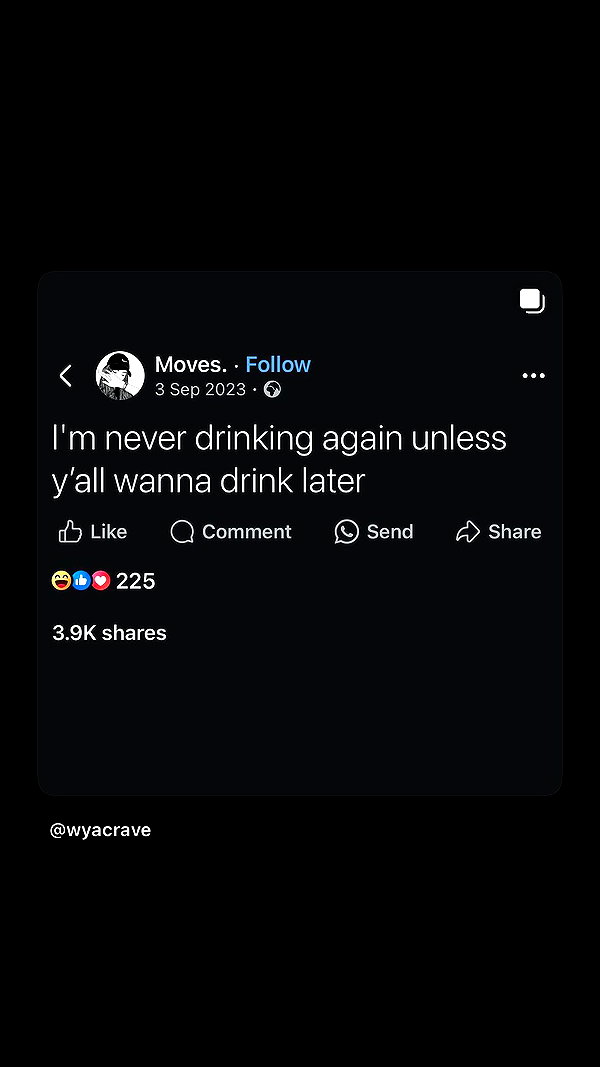View the 3.9K shares list
Viewport: 600px width, 1067px height.
click(110, 633)
